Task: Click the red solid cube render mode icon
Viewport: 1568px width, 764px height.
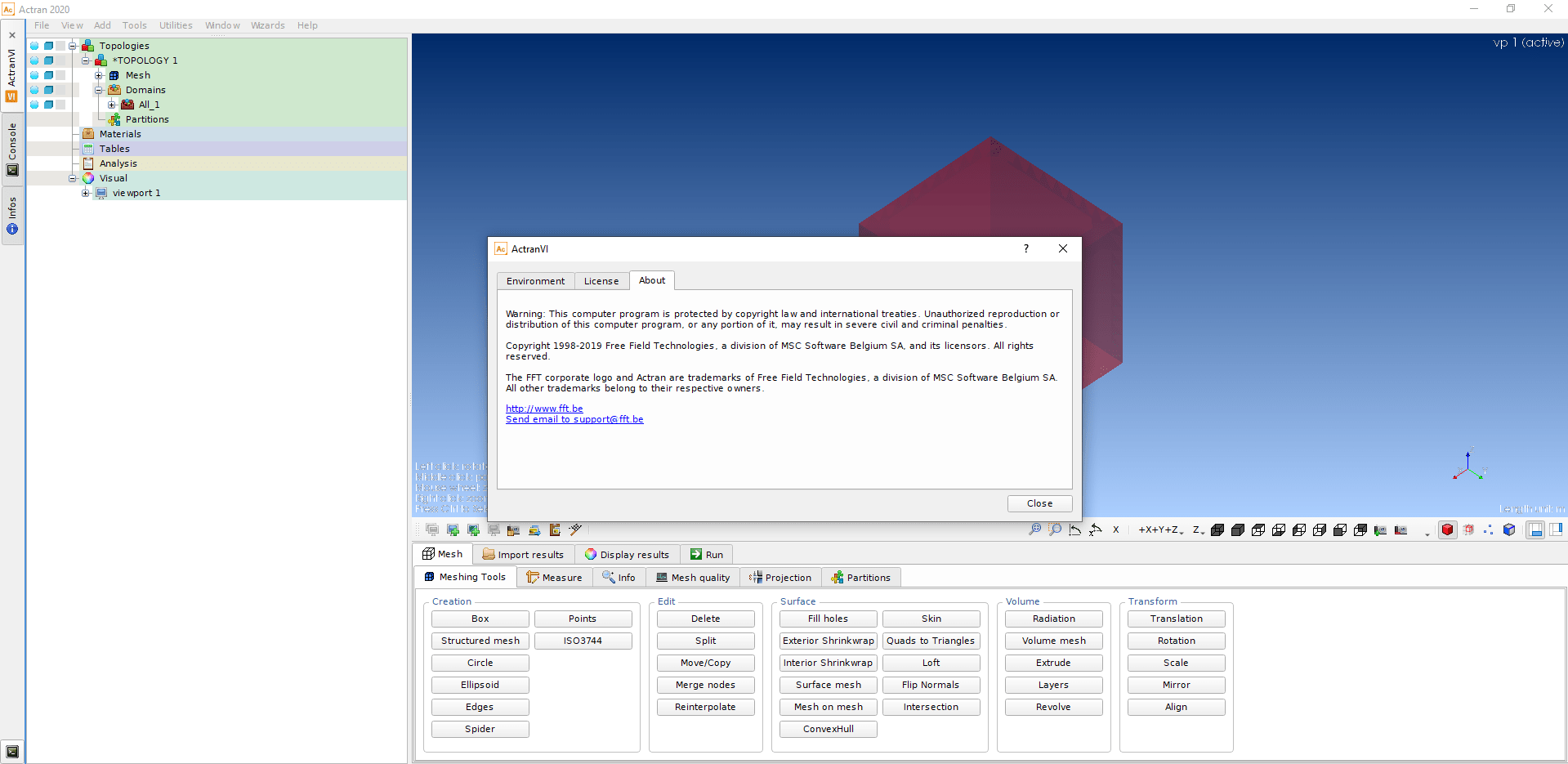Action: (x=1448, y=529)
